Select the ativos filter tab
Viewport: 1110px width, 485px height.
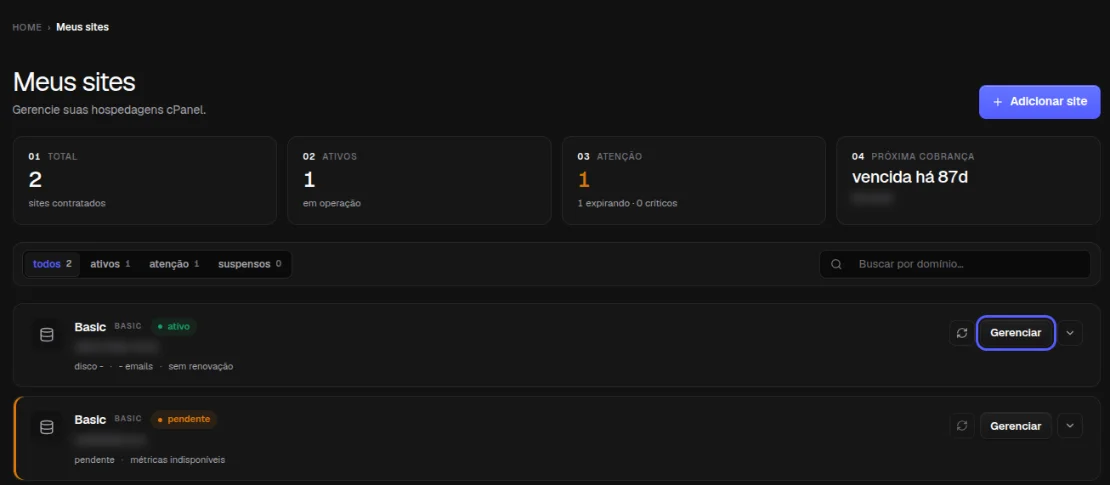tap(110, 264)
